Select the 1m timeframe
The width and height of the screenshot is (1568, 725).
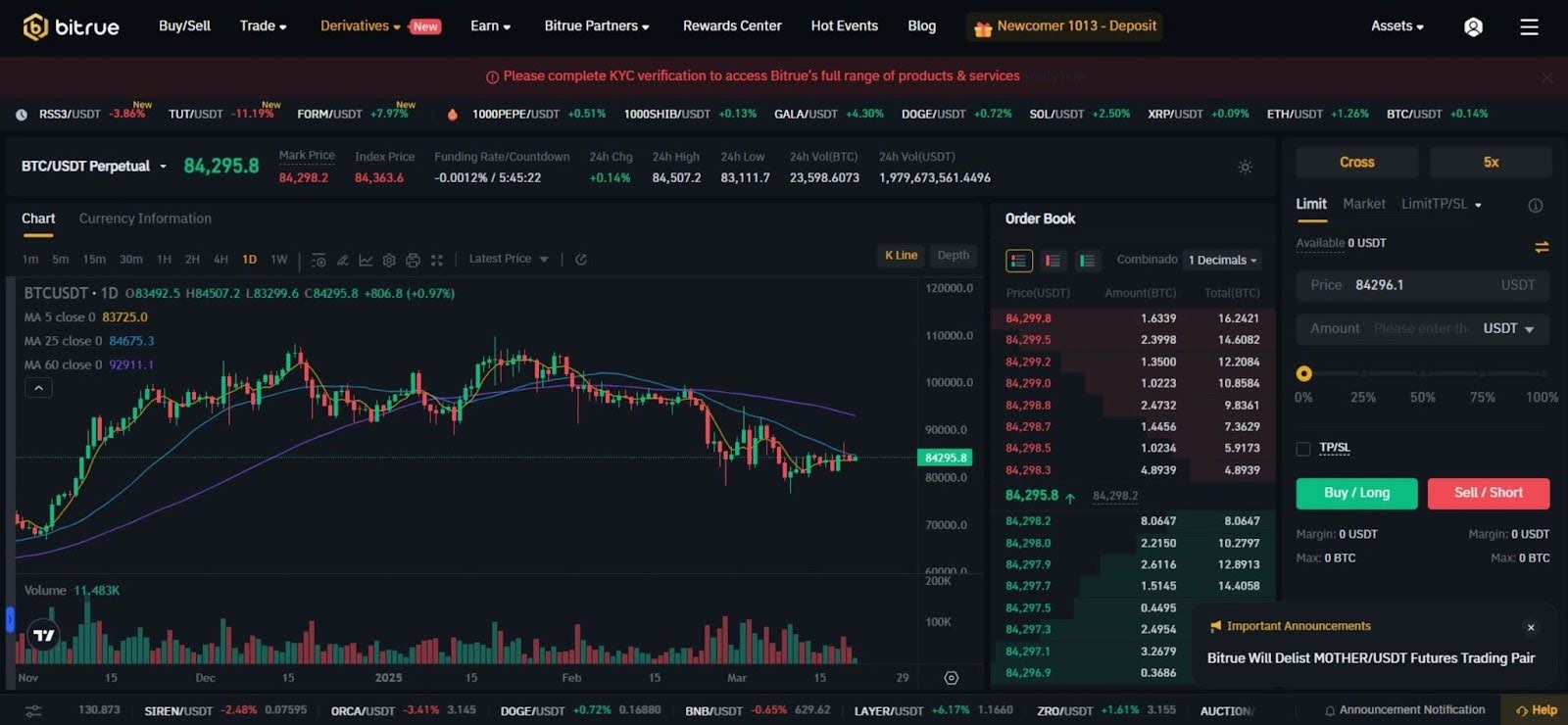pyautogui.click(x=30, y=260)
